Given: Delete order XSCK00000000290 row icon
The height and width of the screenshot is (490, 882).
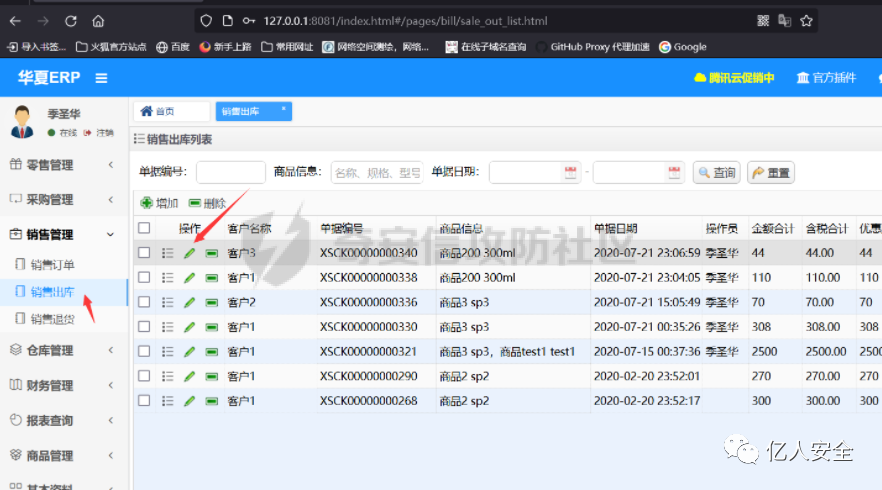Looking at the screenshot, I should pyautogui.click(x=212, y=376).
